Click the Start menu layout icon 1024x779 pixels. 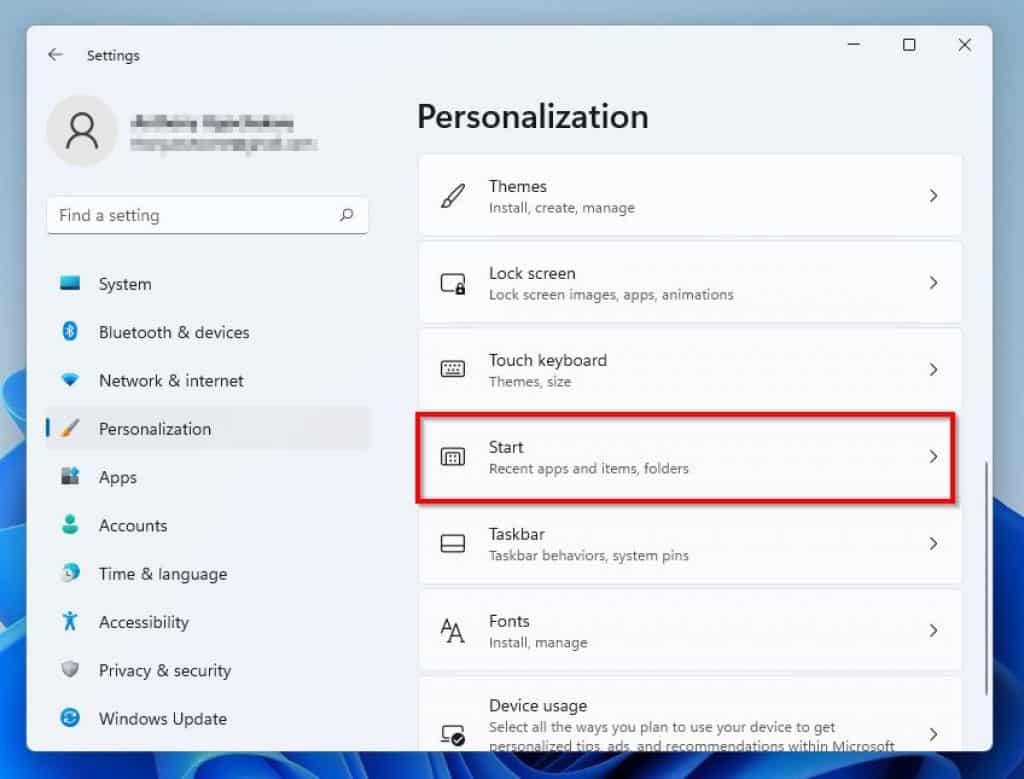point(453,456)
